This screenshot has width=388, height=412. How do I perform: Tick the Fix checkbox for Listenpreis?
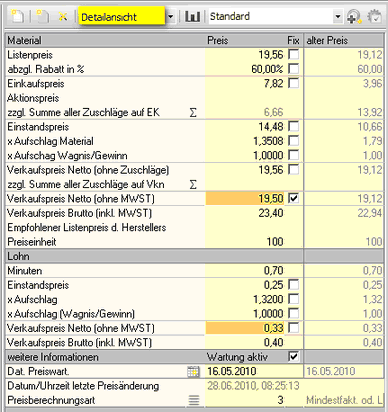[294, 54]
